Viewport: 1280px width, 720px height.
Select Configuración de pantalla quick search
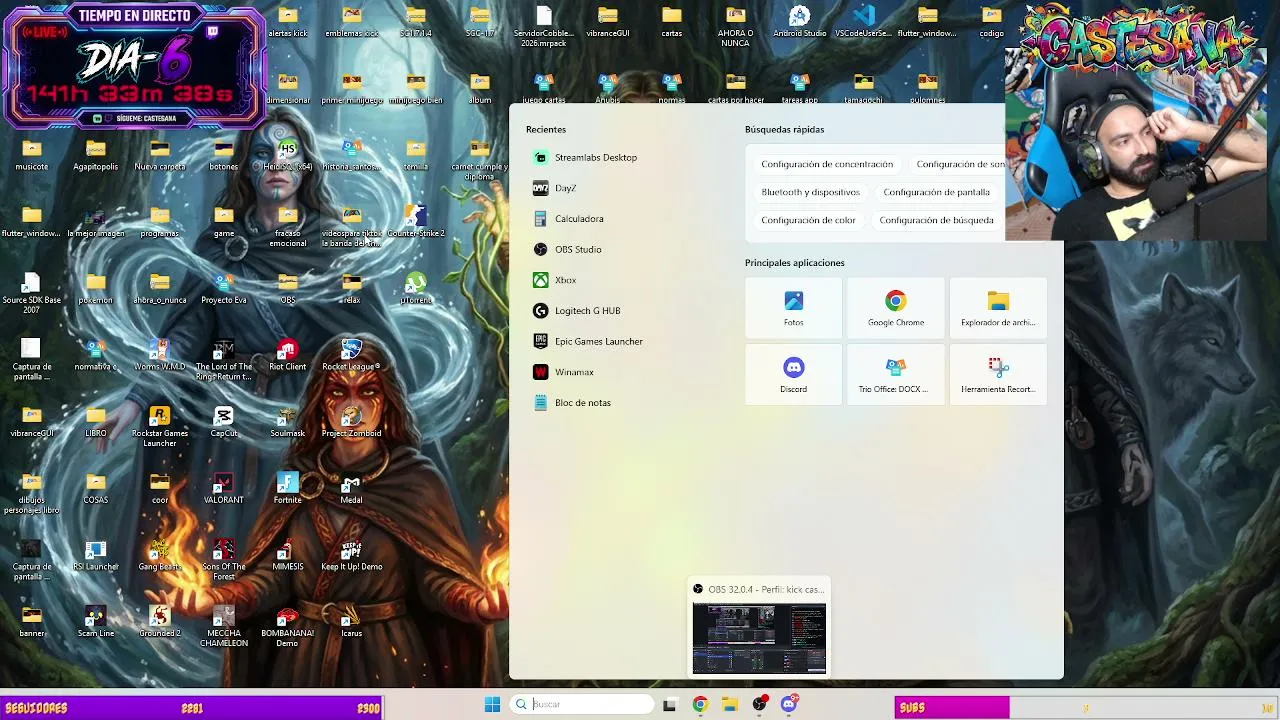coord(936,192)
